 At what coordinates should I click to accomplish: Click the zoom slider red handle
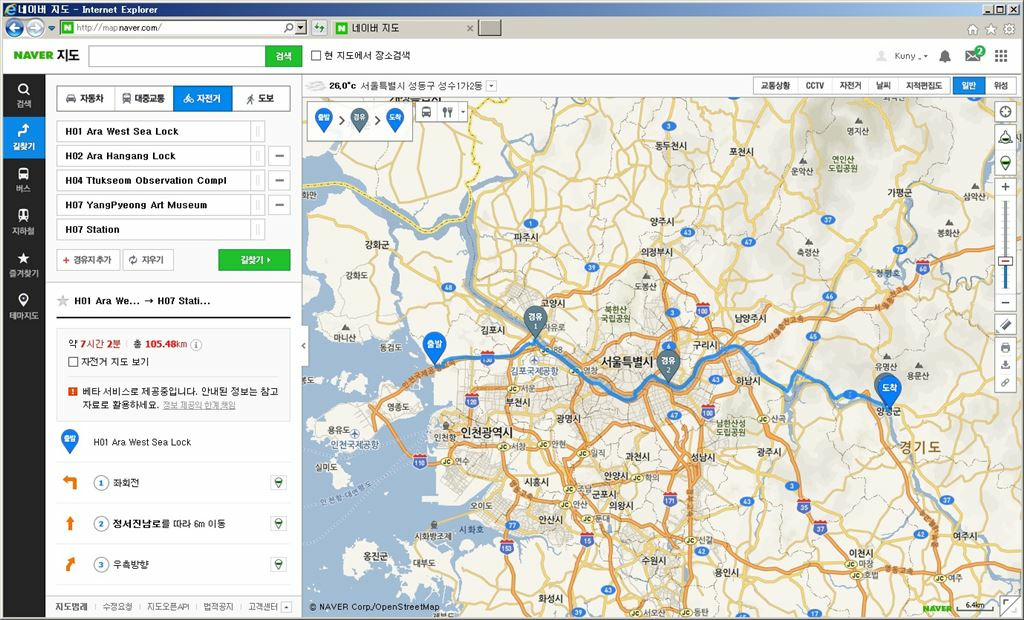[x=1006, y=261]
